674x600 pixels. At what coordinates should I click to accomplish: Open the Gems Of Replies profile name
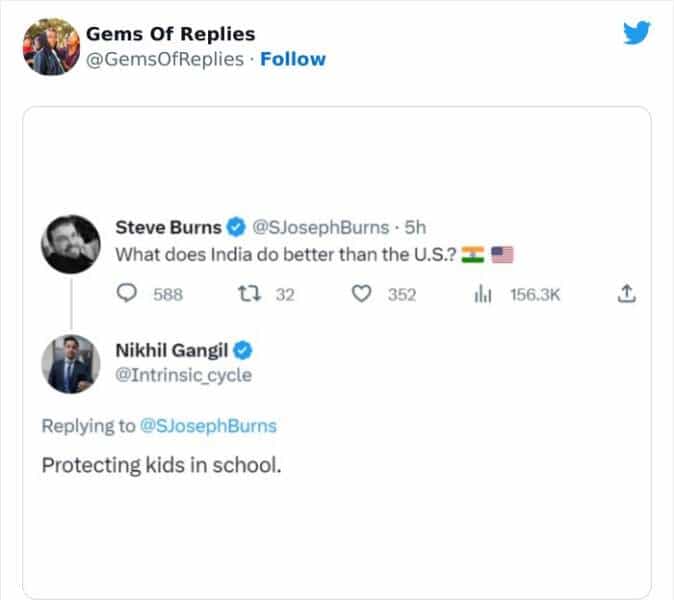click(170, 35)
